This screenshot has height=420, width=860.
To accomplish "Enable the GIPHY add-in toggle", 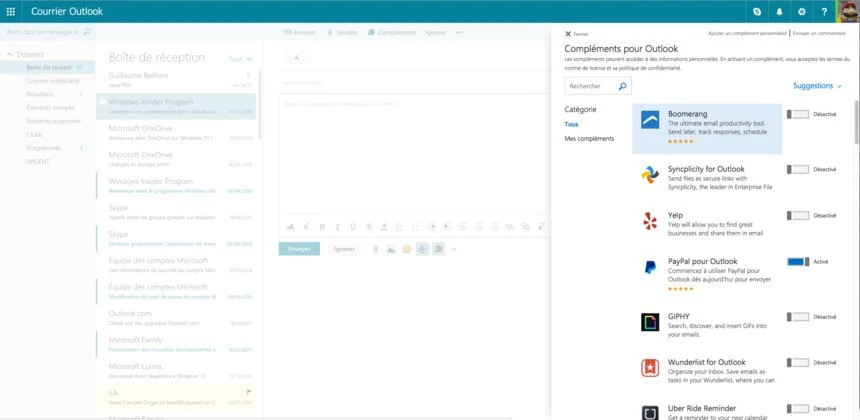I will [798, 317].
